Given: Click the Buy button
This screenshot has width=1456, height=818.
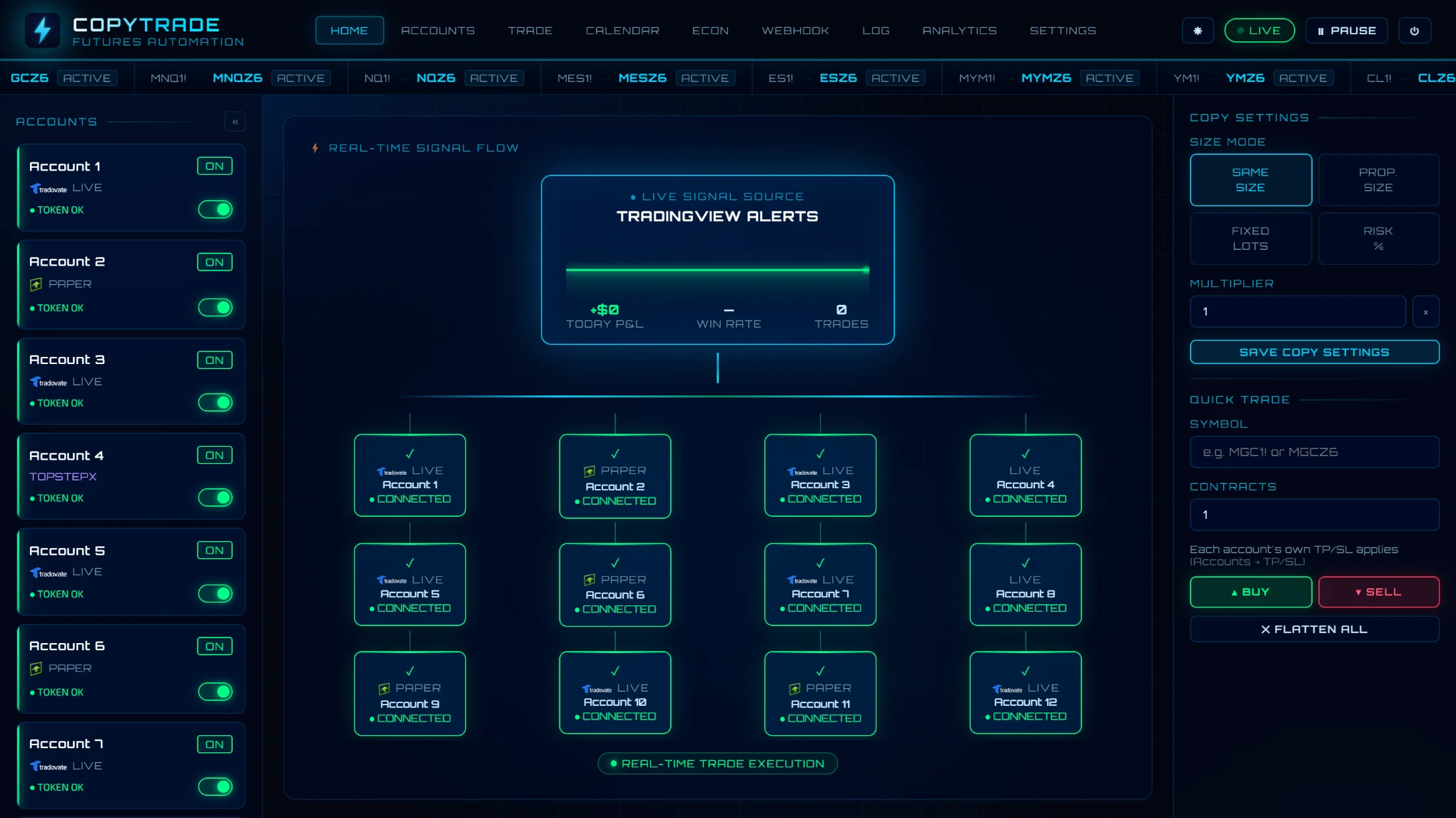Looking at the screenshot, I should 1250,592.
